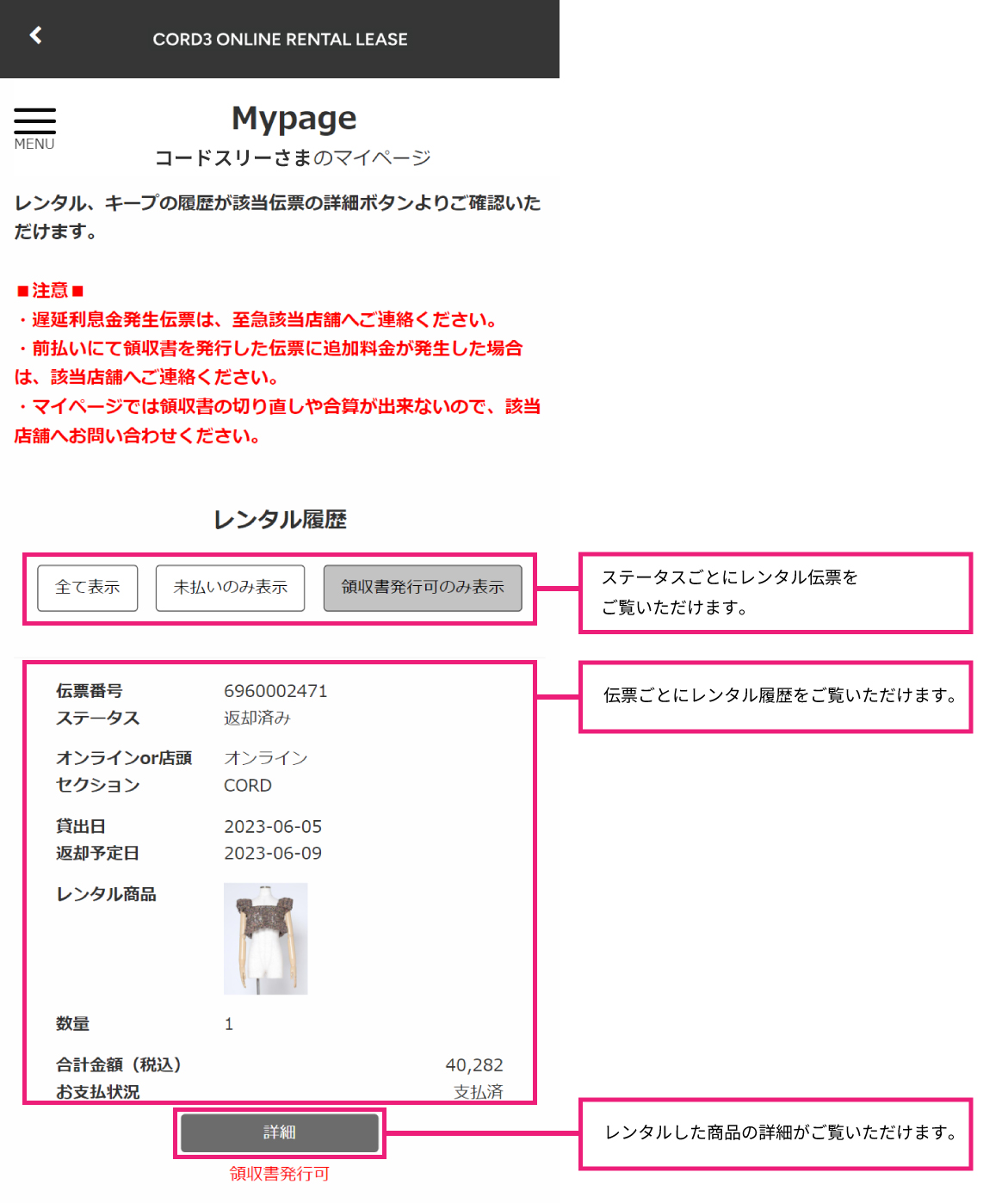Click the 貸出日 label
Viewport: 1008px width, 1203px height.
tap(81, 827)
